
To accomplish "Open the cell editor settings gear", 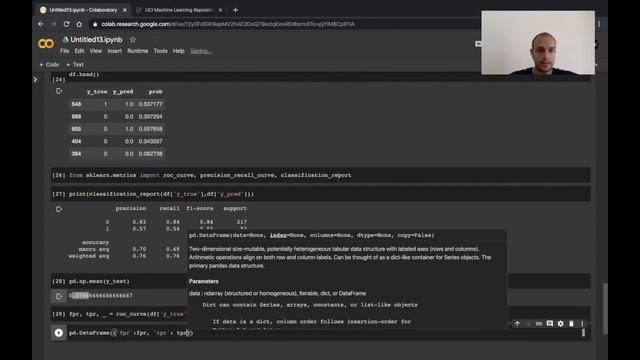I will pos(560,323).
